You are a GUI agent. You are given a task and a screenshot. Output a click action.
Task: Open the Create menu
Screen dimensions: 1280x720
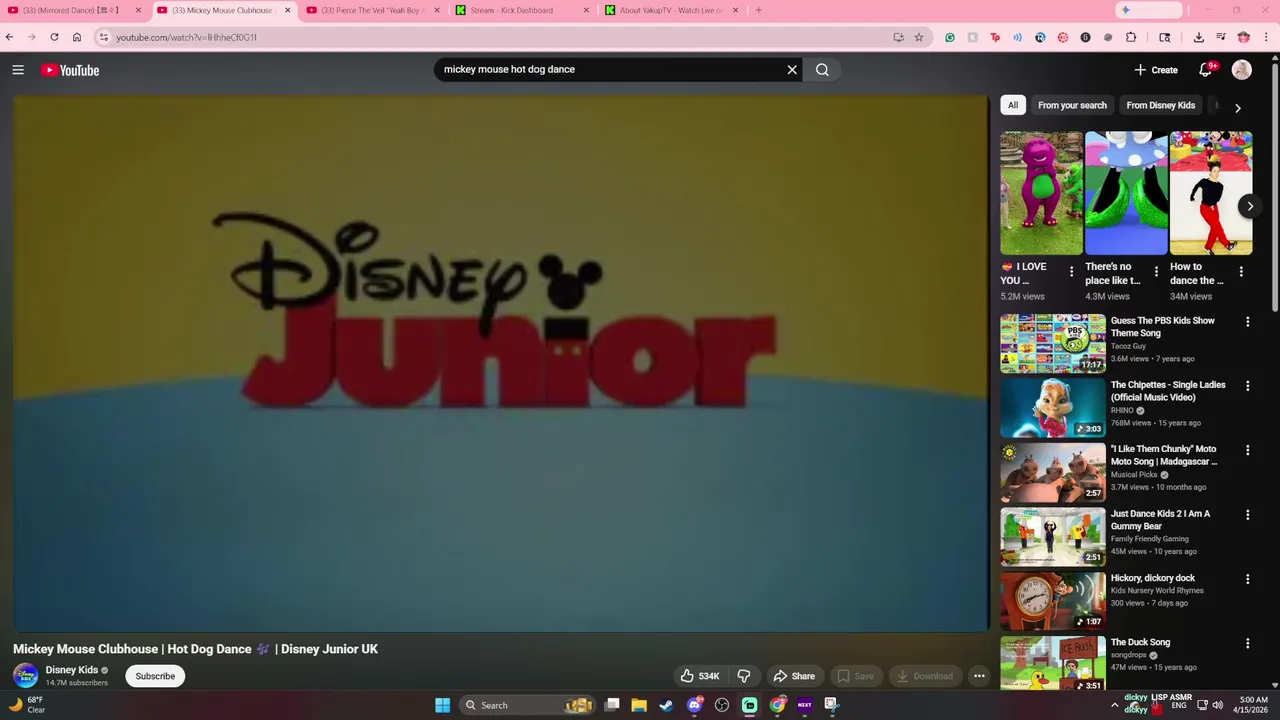pos(1156,70)
